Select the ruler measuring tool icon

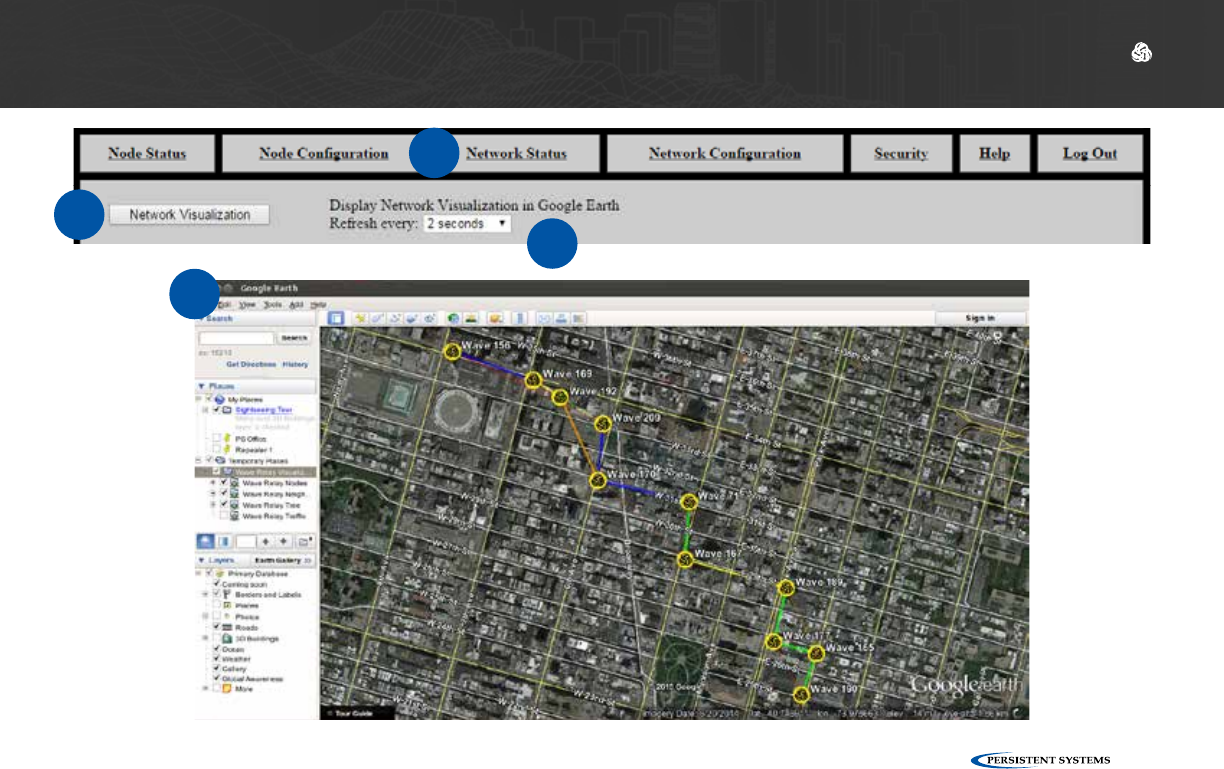click(x=519, y=318)
